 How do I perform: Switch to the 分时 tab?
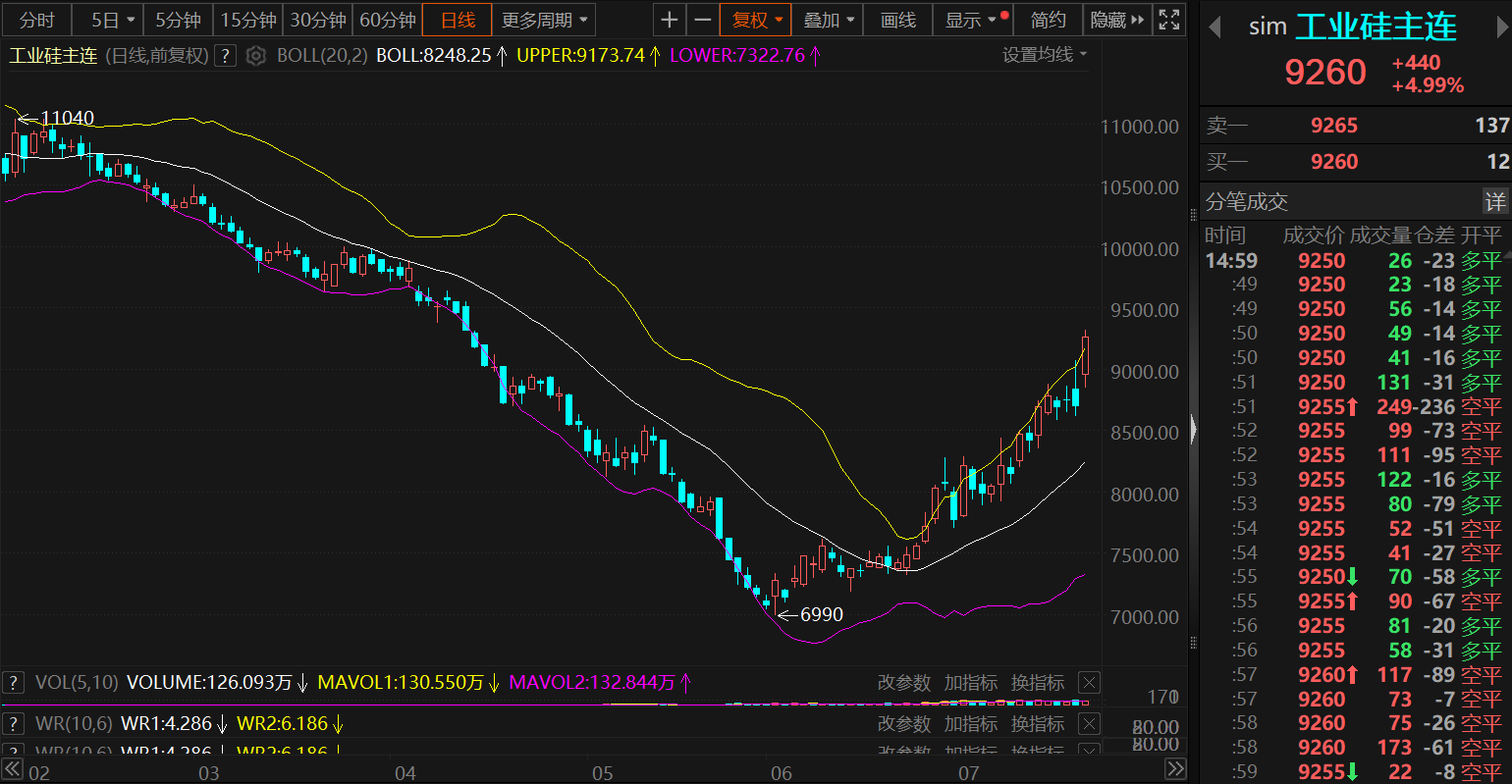tap(36, 20)
